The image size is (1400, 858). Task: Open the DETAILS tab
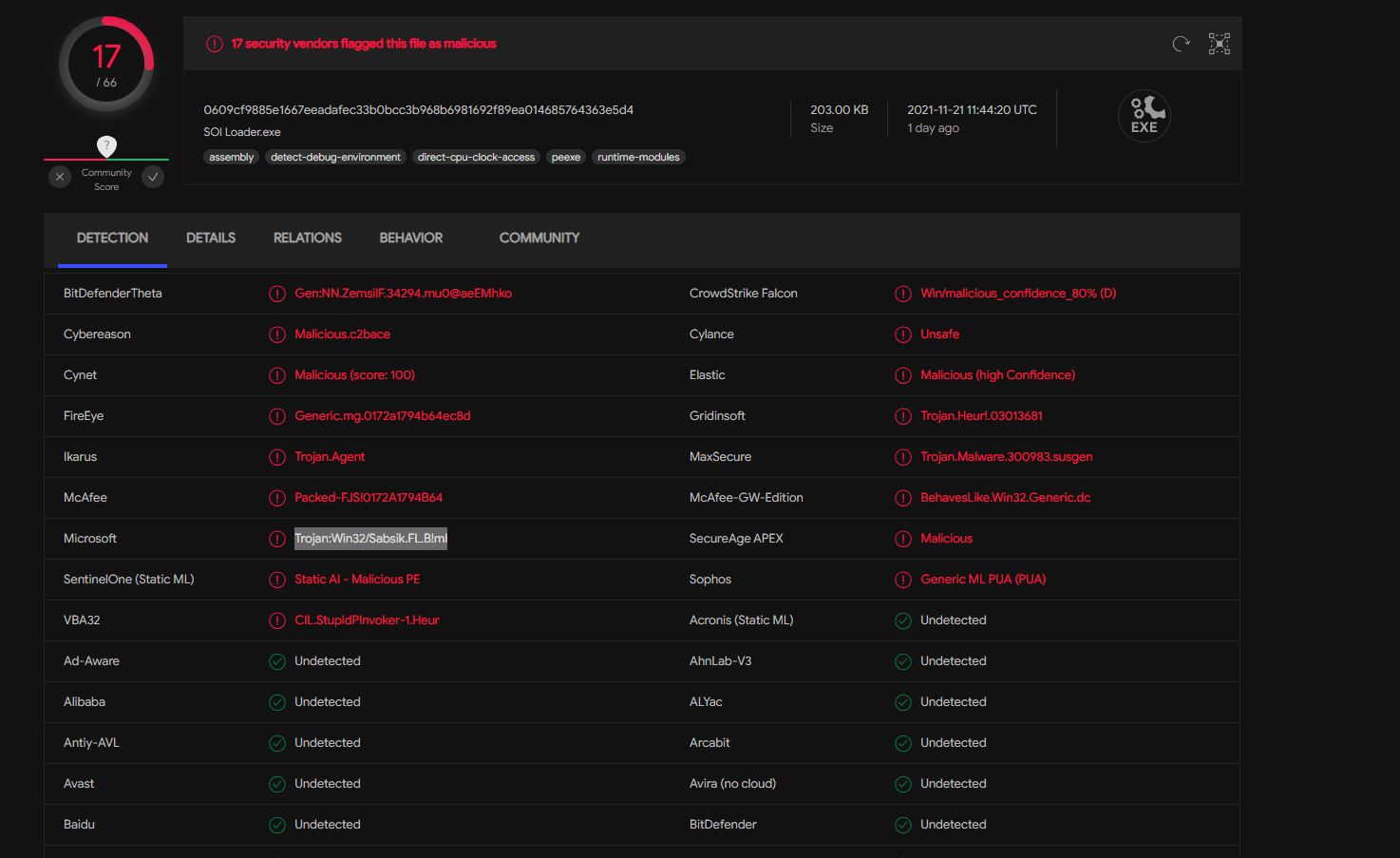(211, 238)
